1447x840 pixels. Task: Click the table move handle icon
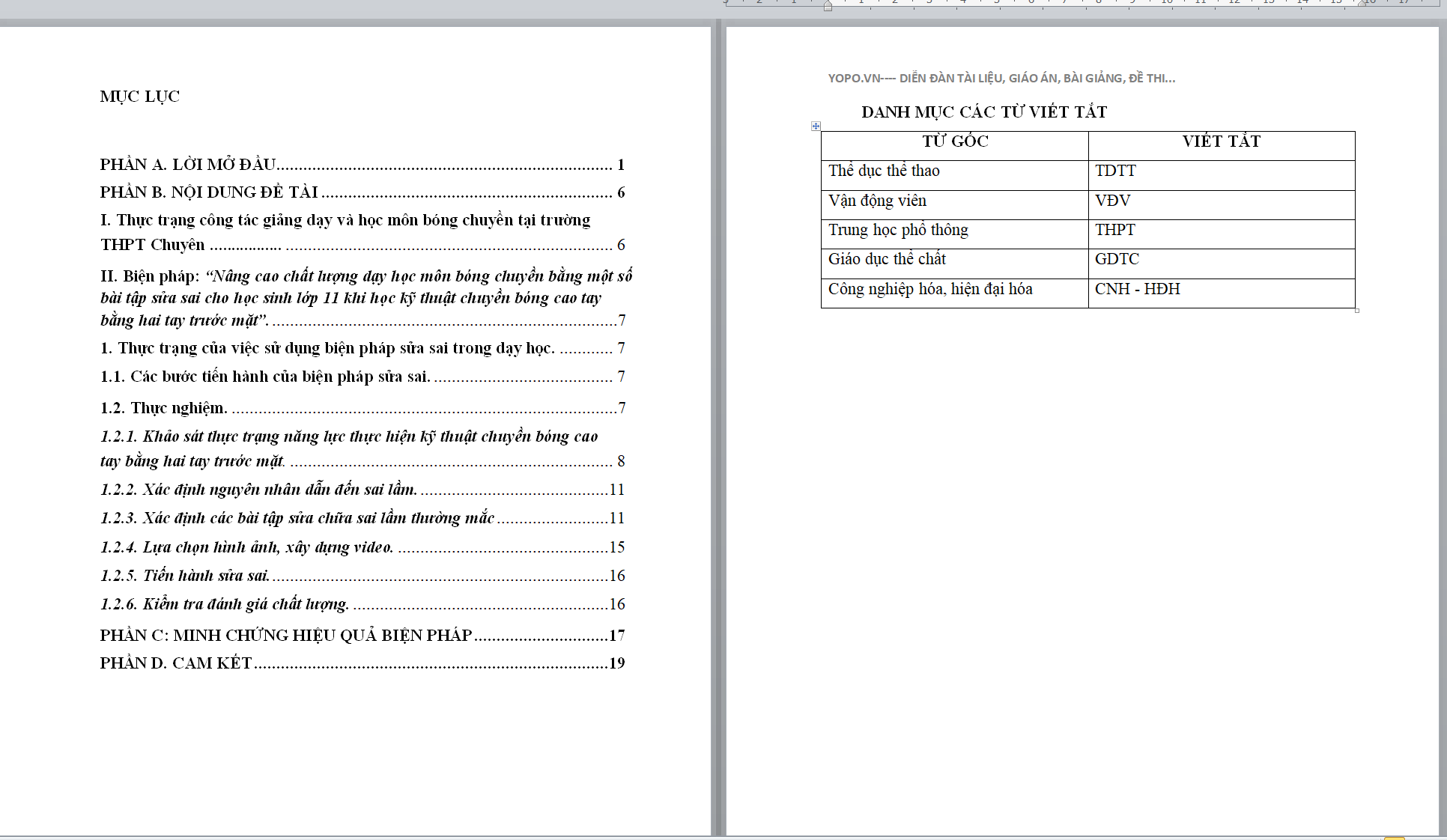pos(816,127)
